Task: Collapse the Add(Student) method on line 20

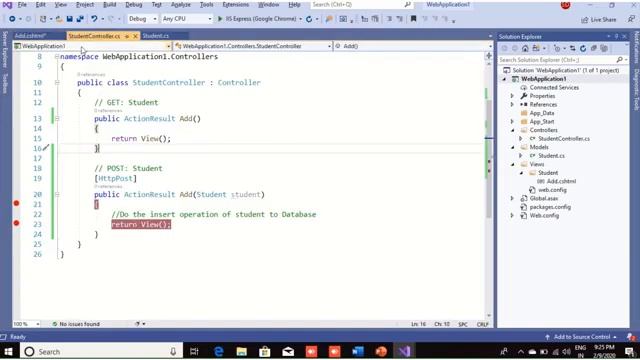Action: (x=57, y=194)
